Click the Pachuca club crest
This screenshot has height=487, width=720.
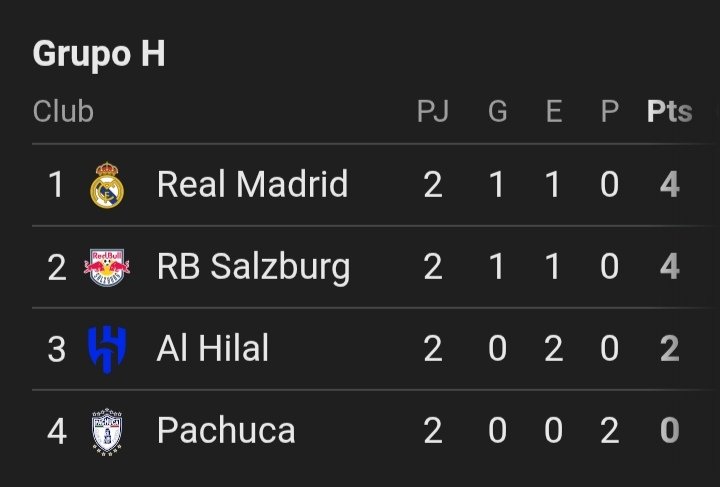pyautogui.click(x=107, y=431)
